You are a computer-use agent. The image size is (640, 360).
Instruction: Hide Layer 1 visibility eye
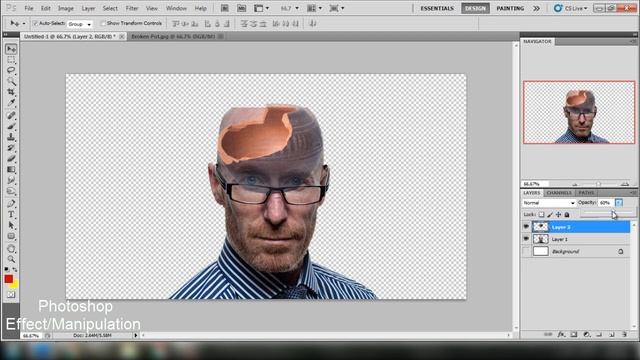pos(526,239)
